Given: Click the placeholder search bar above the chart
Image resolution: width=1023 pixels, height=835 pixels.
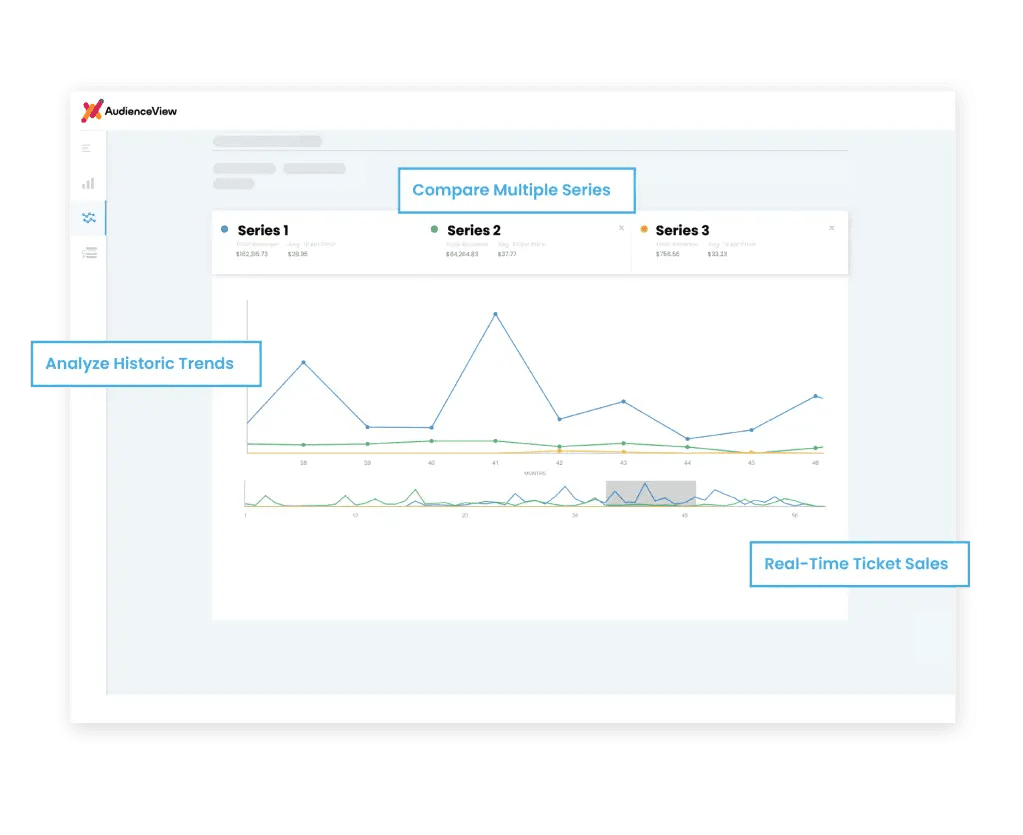Looking at the screenshot, I should pyautogui.click(x=267, y=141).
